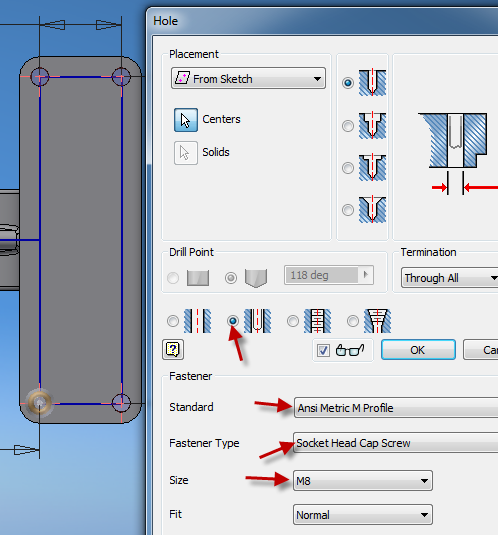Select the tapped hole radio button
498x535 pixels.
click(293, 321)
